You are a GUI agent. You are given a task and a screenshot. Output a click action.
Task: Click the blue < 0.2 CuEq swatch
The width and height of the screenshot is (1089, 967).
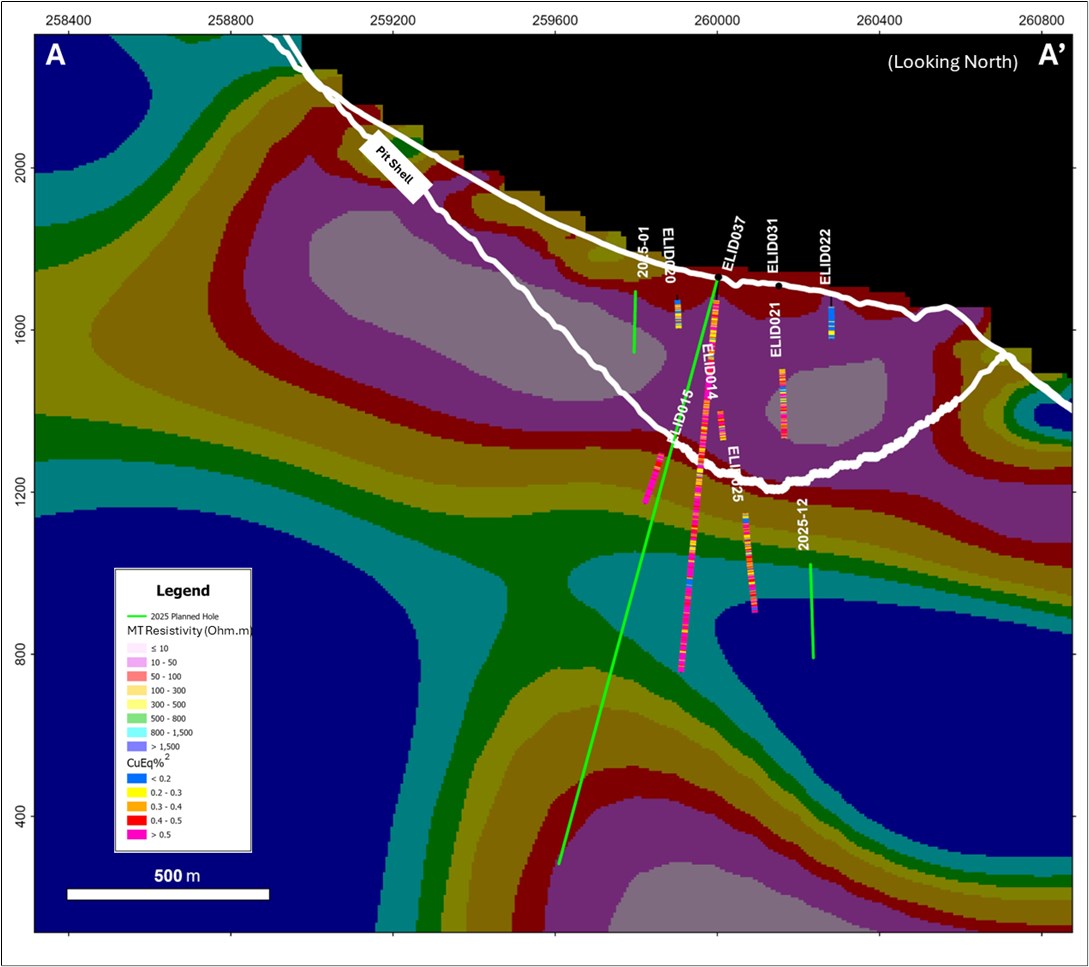coord(138,778)
